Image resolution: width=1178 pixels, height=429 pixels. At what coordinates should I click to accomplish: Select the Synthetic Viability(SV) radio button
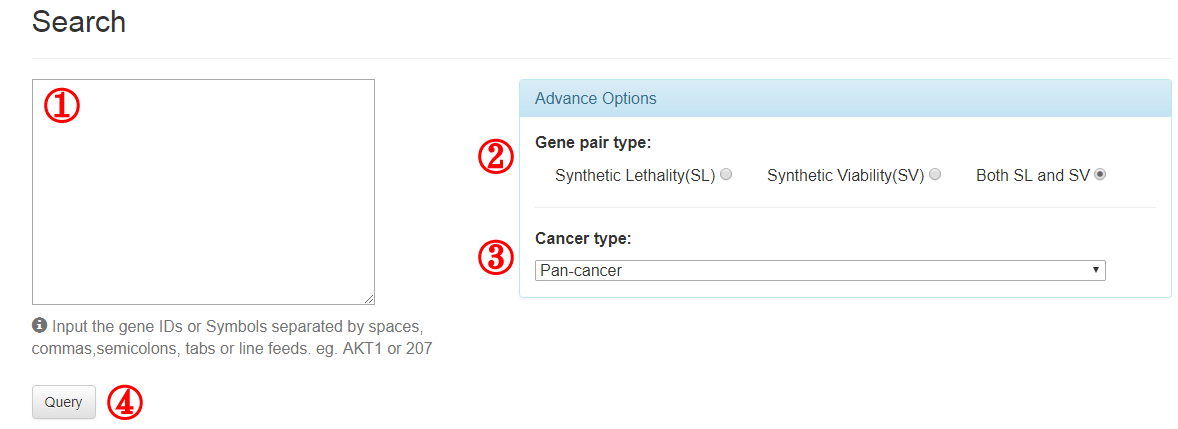pos(935,174)
